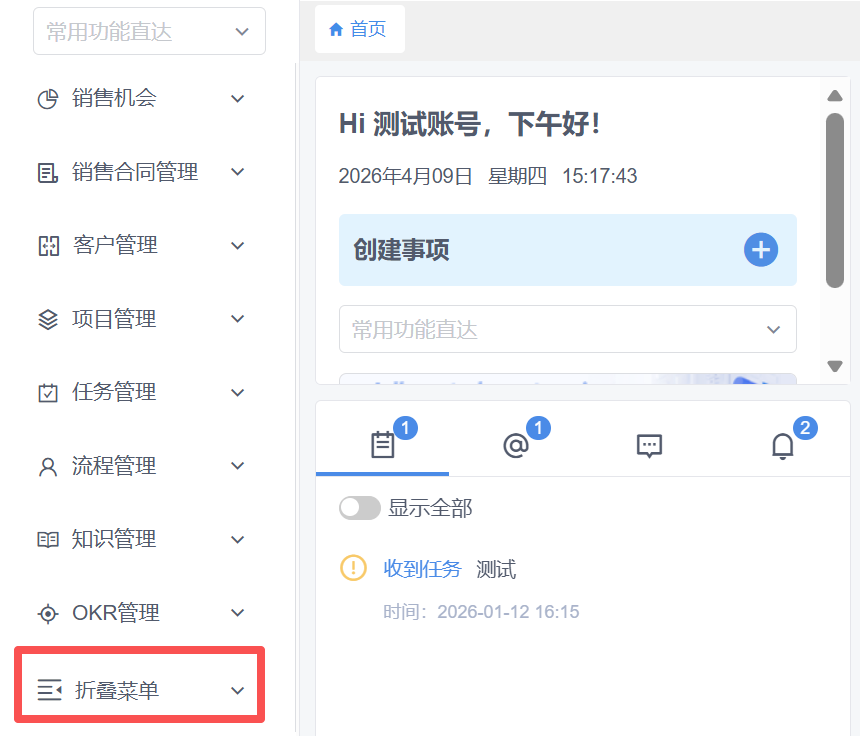This screenshot has height=736, width=860.
Task: Click the customer icon beside 客户管理
Action: click(48, 246)
